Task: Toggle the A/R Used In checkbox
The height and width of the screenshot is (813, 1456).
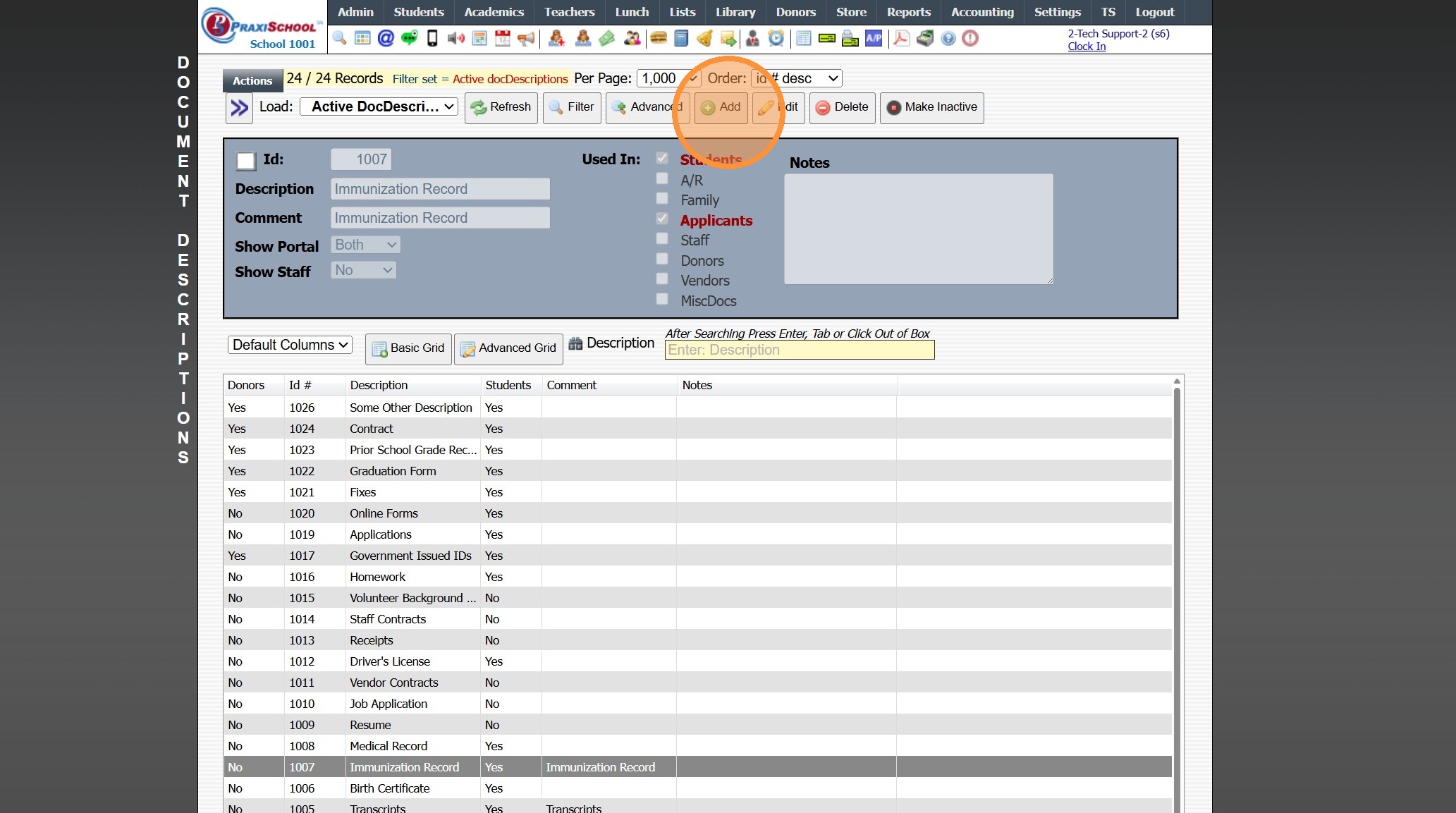Action: click(662, 179)
